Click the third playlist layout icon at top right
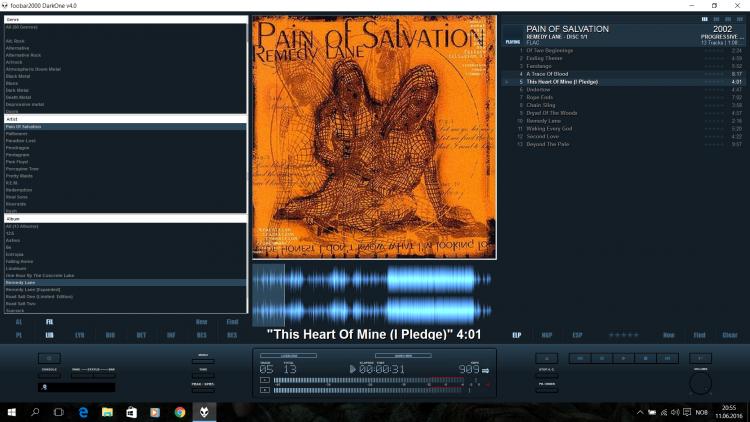The width and height of the screenshot is (750, 422). point(728,19)
